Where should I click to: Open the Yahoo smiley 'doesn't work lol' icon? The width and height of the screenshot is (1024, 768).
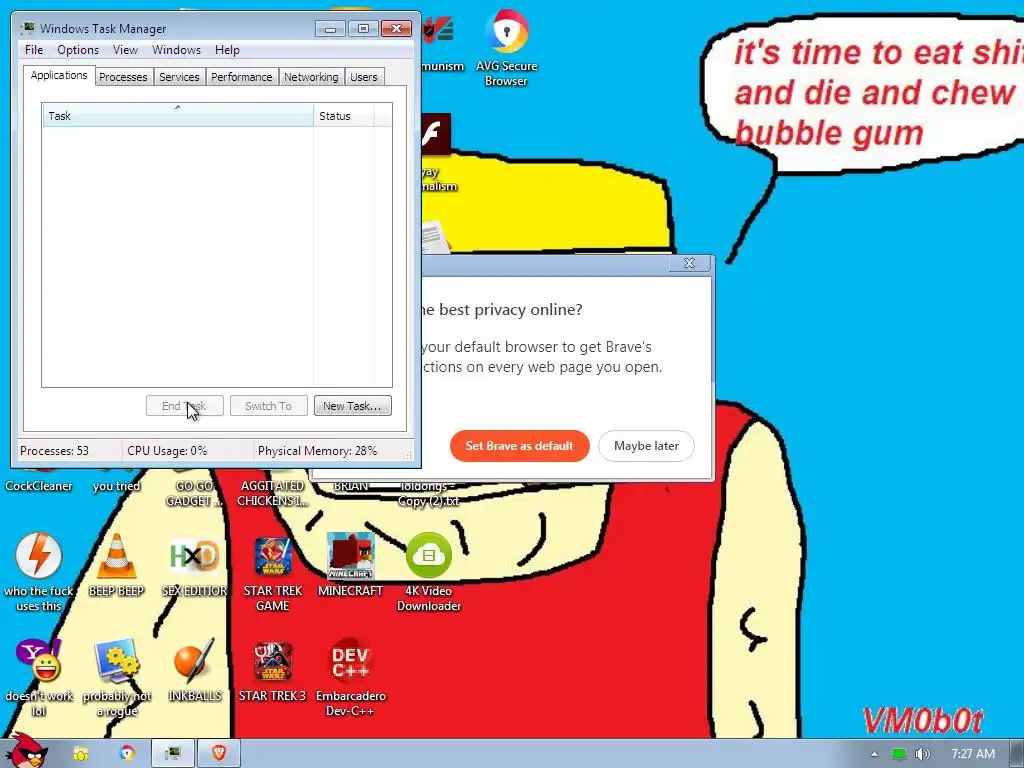coord(39,678)
